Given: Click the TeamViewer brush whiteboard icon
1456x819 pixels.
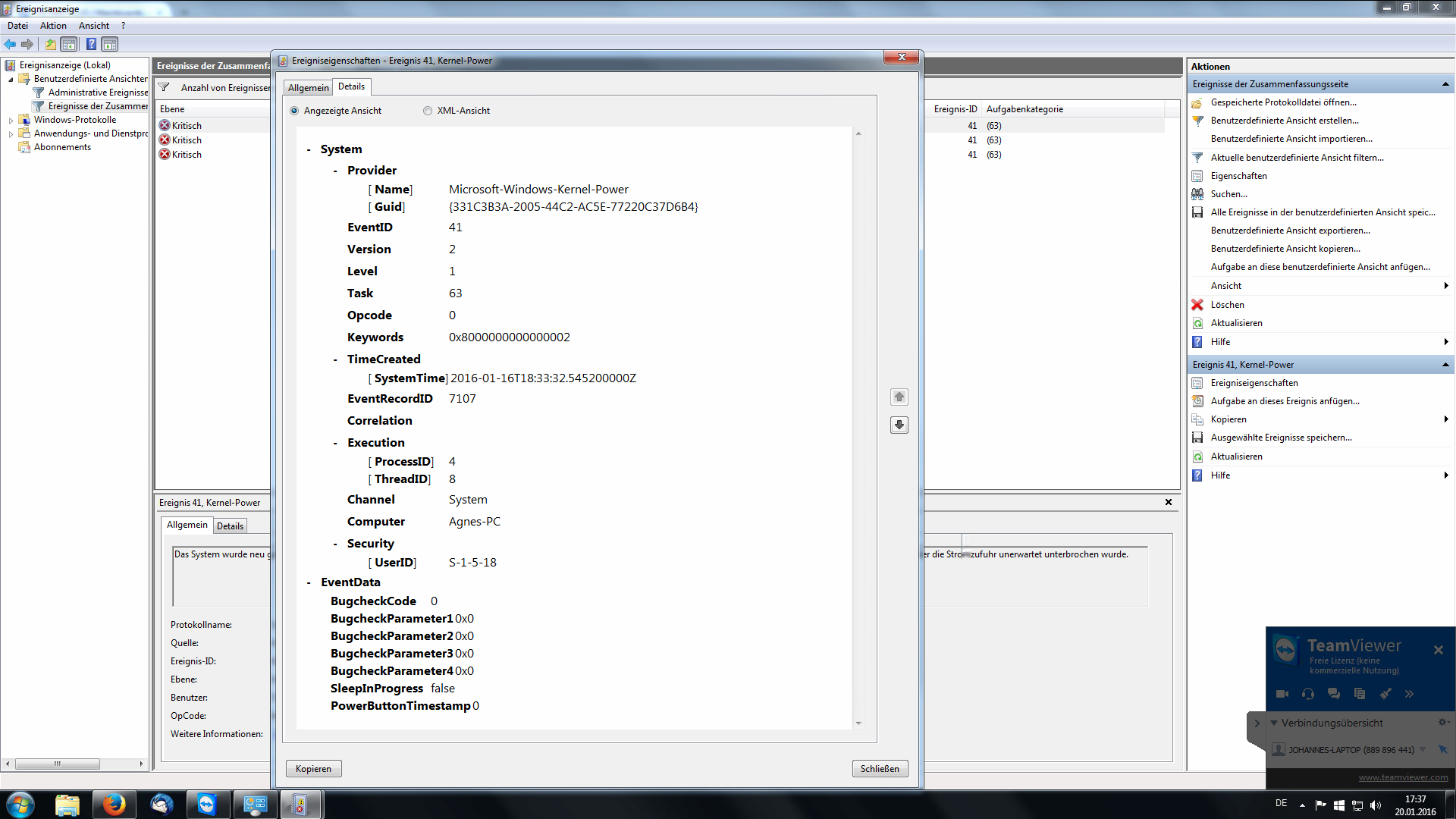Looking at the screenshot, I should tap(1385, 694).
